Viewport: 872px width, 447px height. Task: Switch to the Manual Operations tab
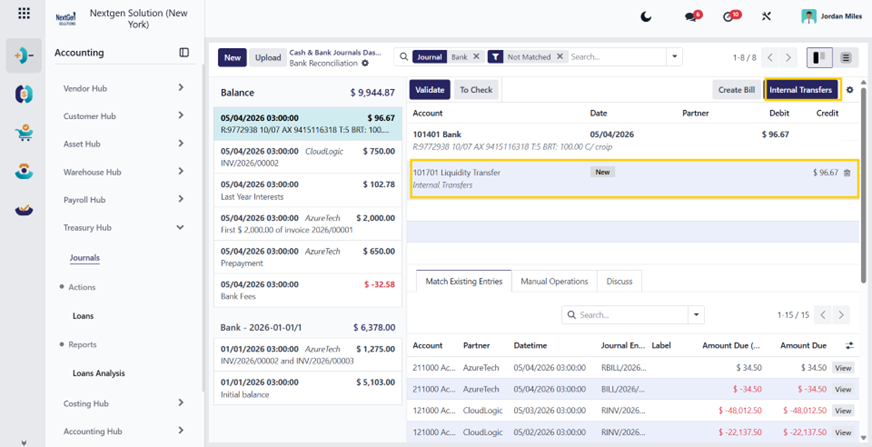554,281
